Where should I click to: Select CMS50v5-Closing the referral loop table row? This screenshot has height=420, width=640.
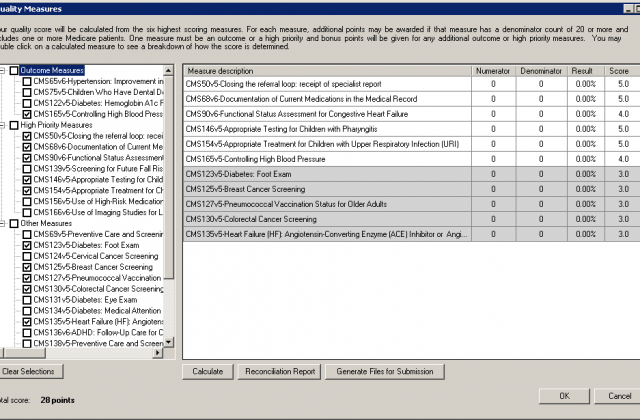point(411,84)
